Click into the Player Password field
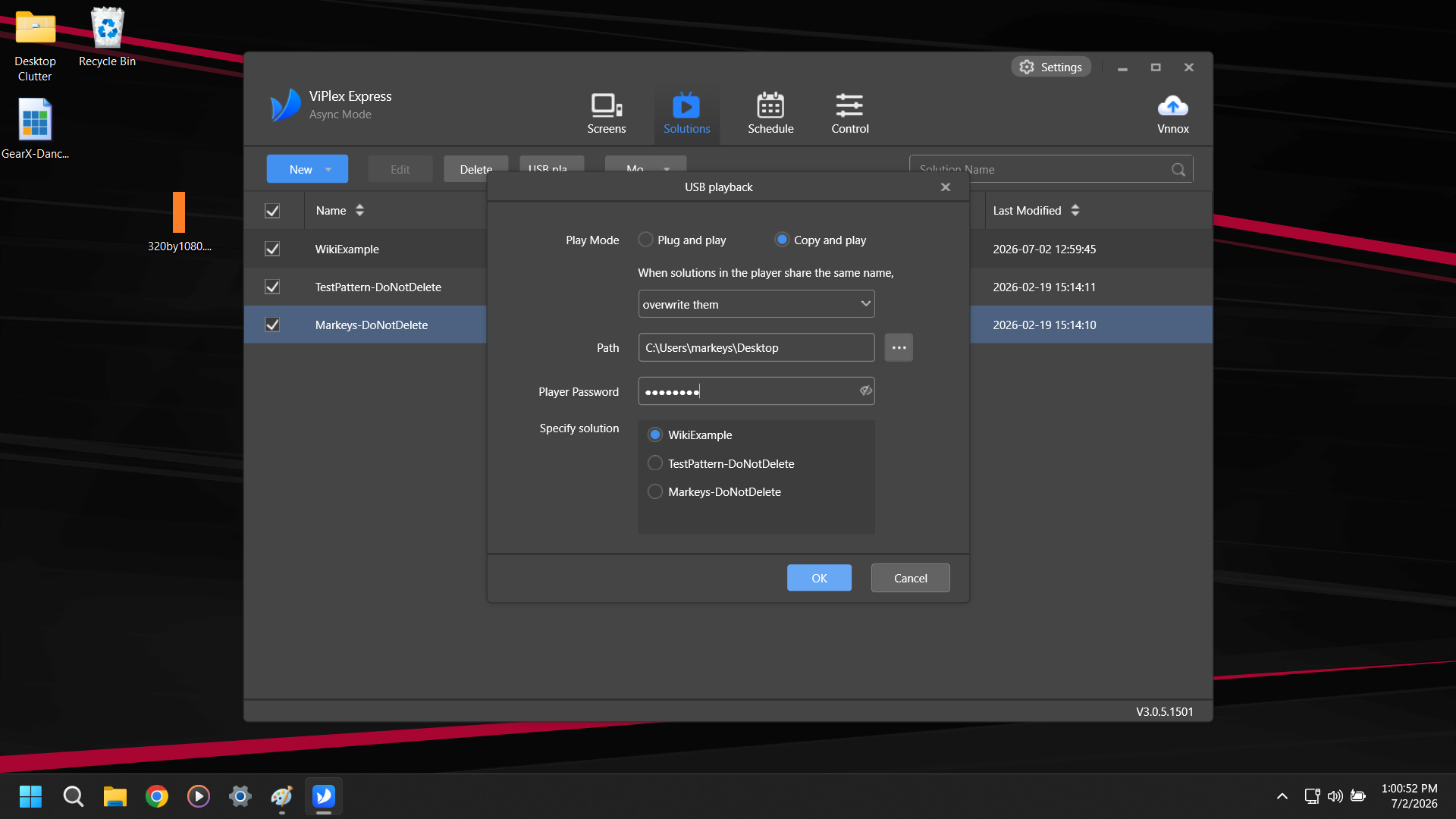 point(756,391)
